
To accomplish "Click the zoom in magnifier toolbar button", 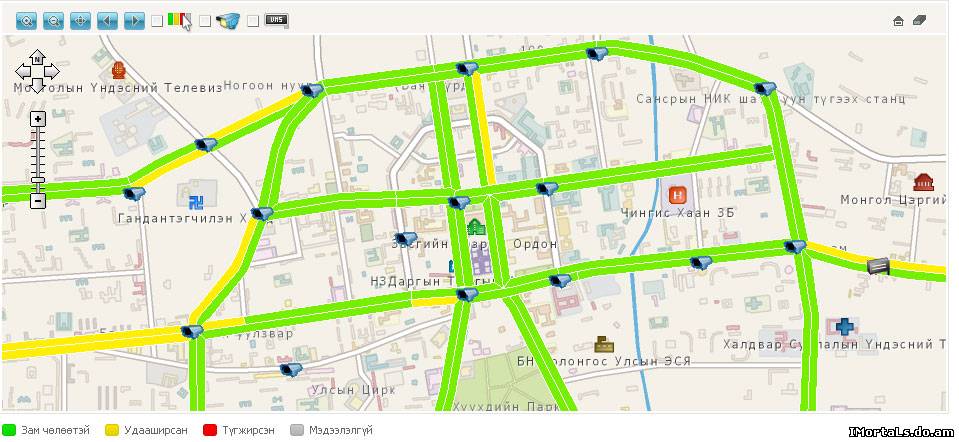I will [27, 21].
